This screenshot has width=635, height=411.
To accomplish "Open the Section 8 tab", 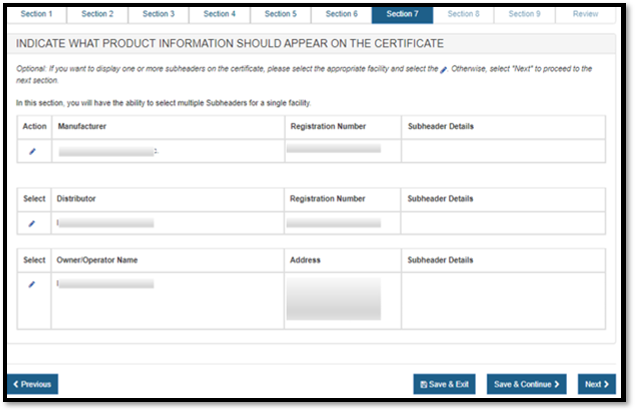I will [463, 14].
